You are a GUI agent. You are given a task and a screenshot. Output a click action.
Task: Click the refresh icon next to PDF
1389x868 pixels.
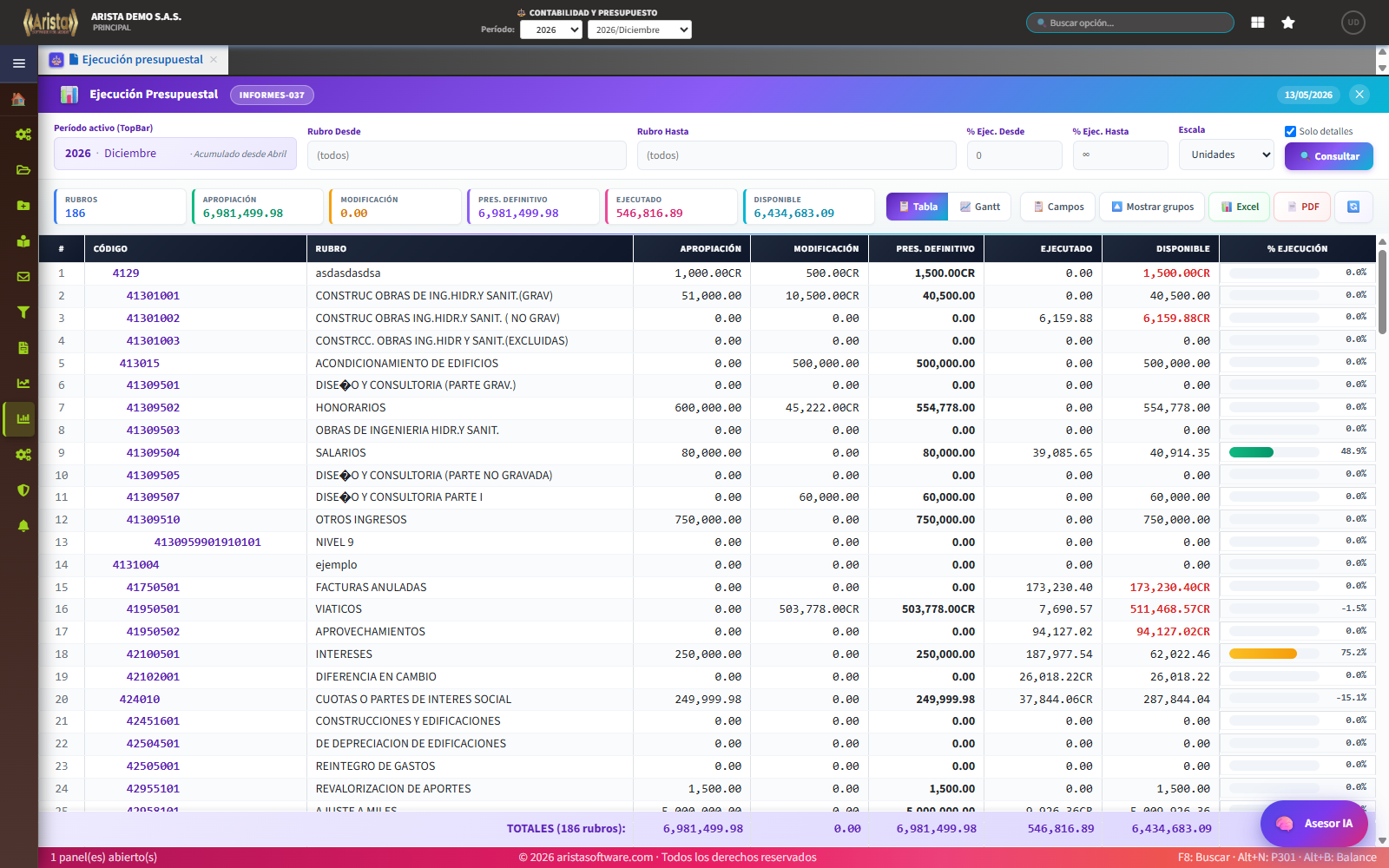tap(1353, 207)
